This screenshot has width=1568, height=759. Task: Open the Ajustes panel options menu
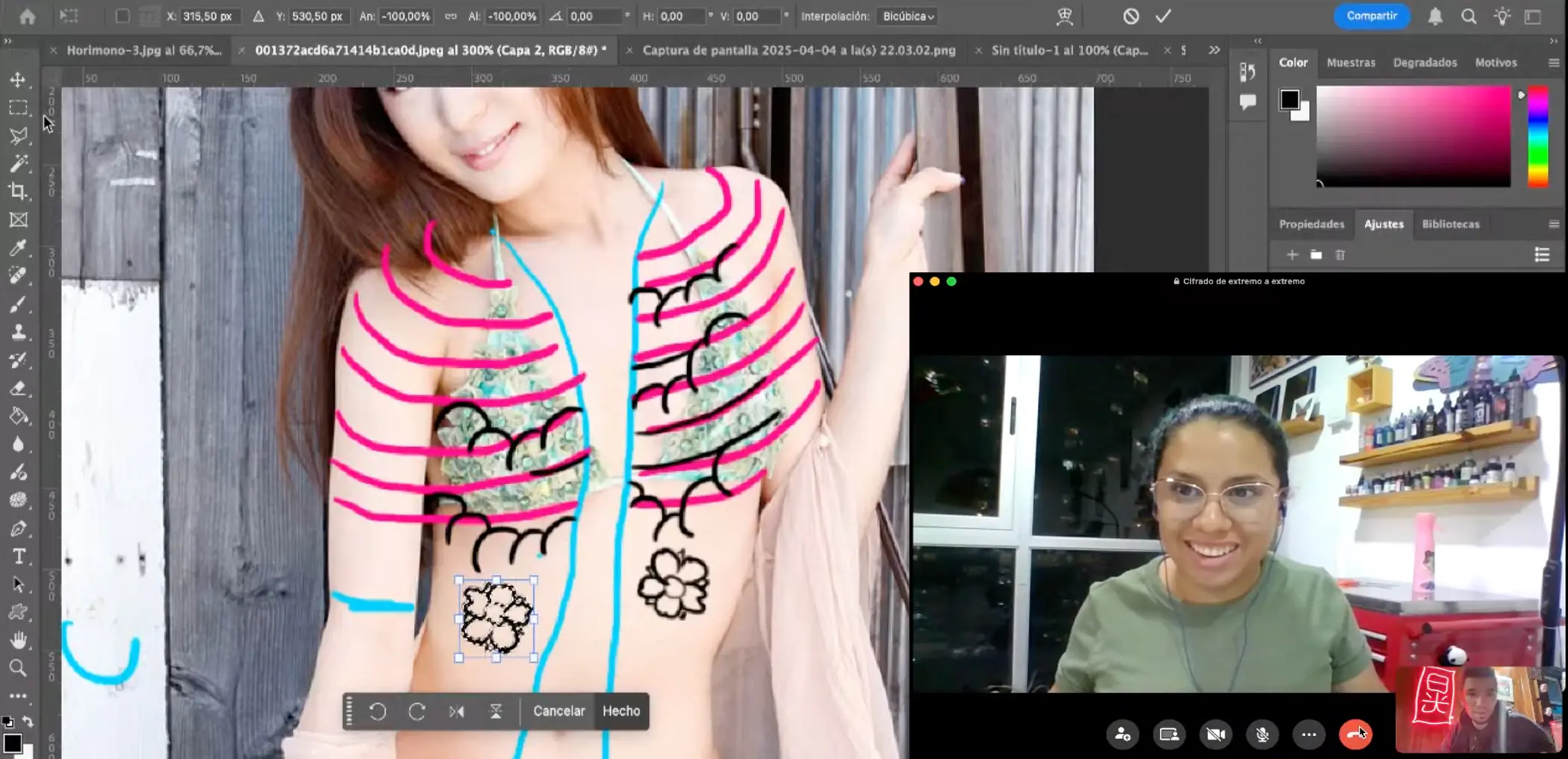(1554, 224)
